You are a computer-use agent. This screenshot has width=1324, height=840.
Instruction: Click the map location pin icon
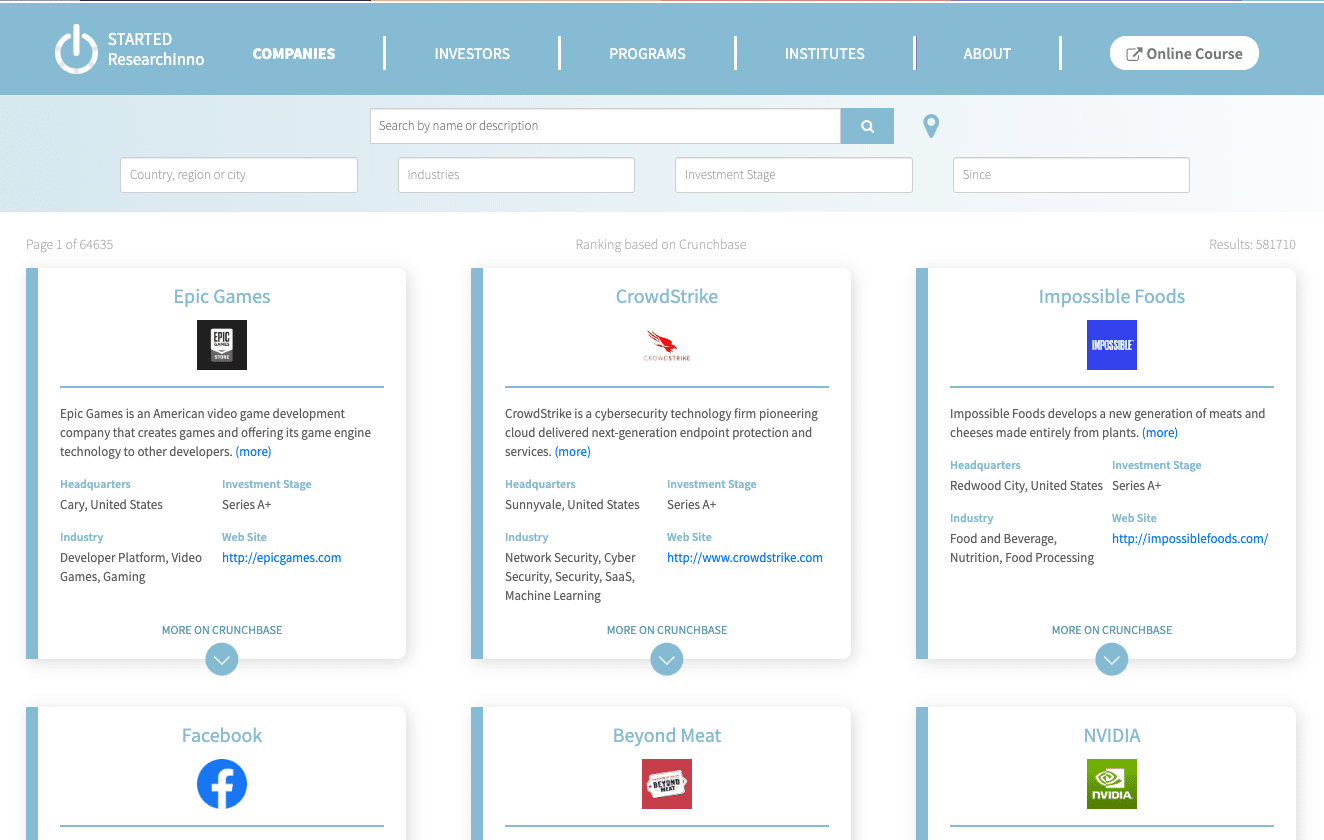click(x=931, y=126)
